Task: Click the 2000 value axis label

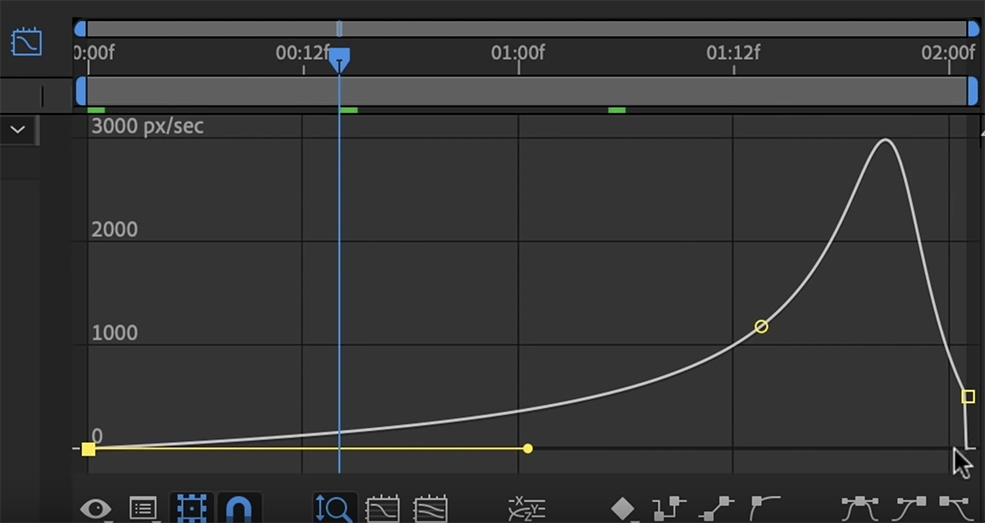Action: coord(114,229)
